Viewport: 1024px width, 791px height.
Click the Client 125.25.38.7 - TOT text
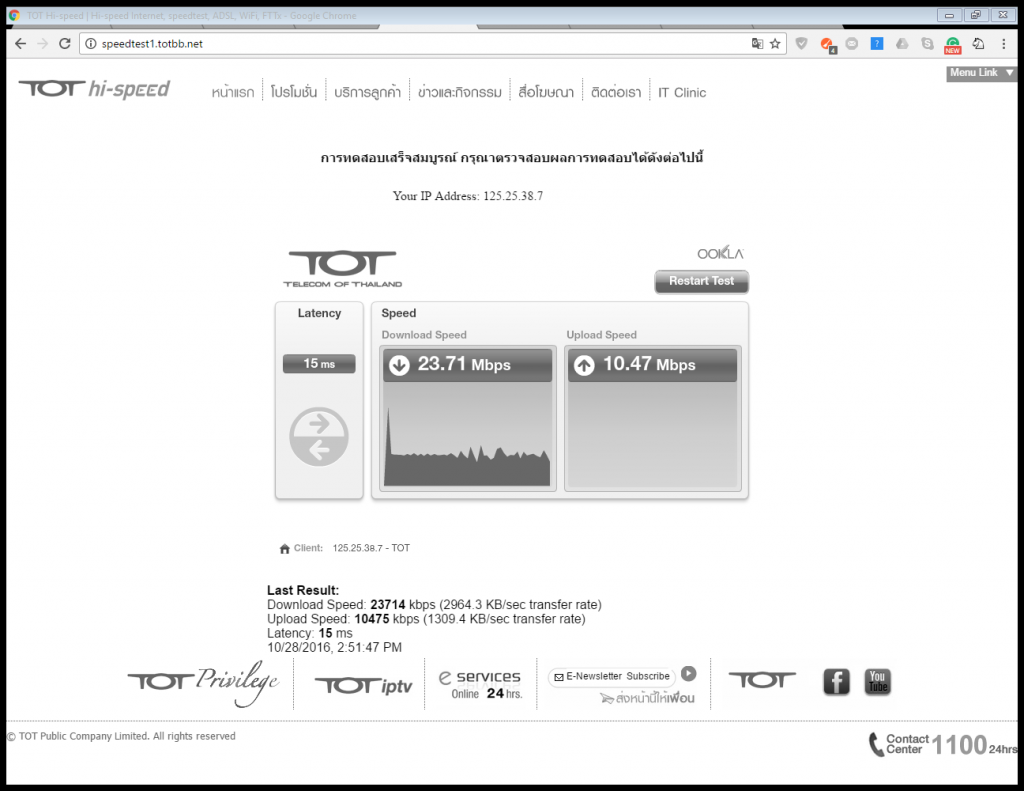coord(351,548)
